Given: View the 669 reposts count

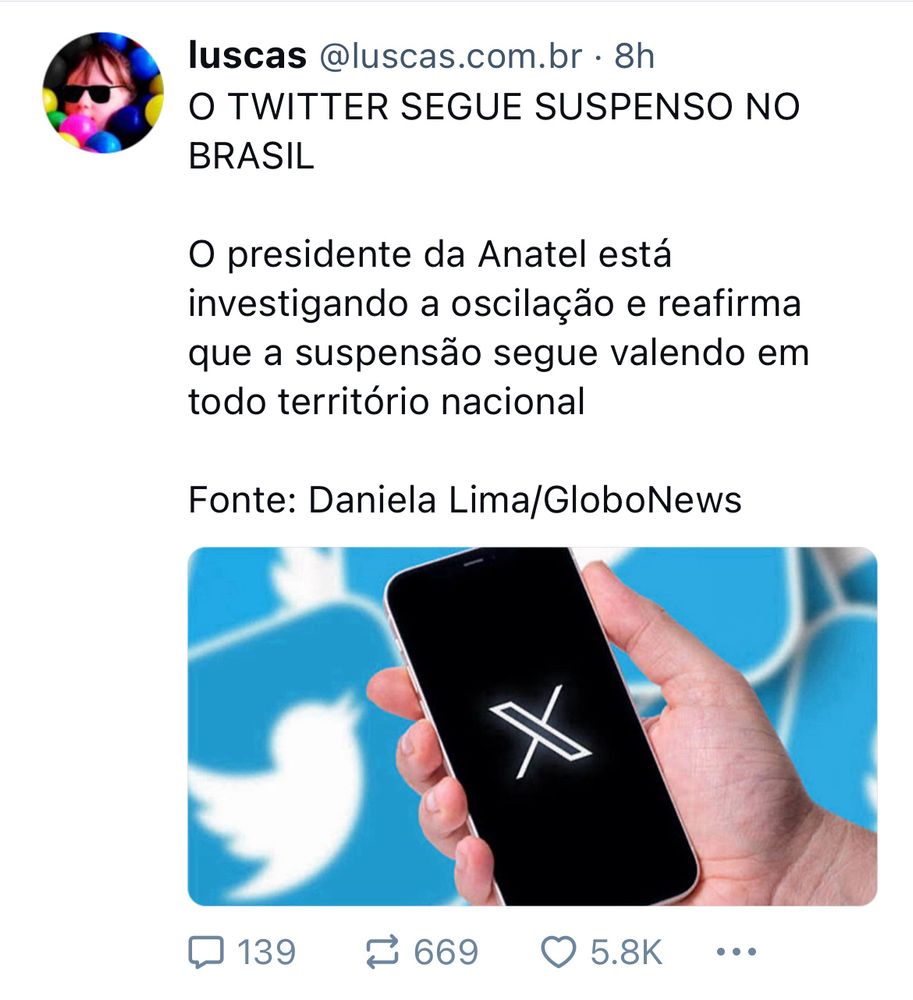Looking at the screenshot, I should [446, 952].
